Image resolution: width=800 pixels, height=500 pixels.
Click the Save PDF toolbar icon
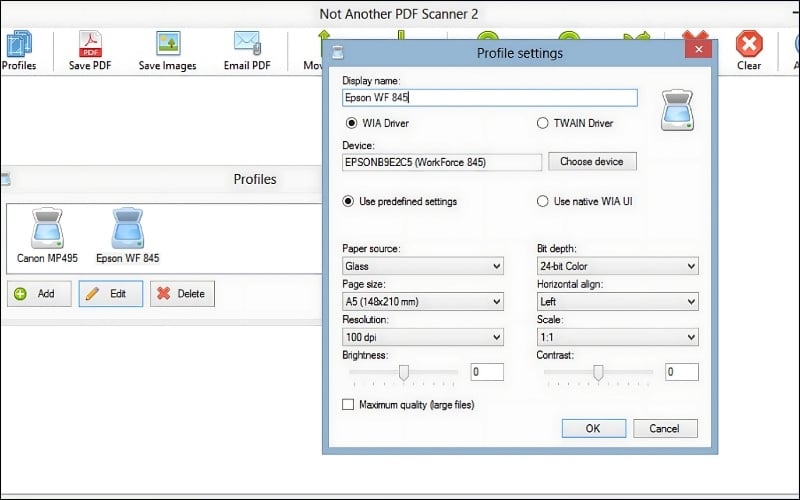pos(90,50)
